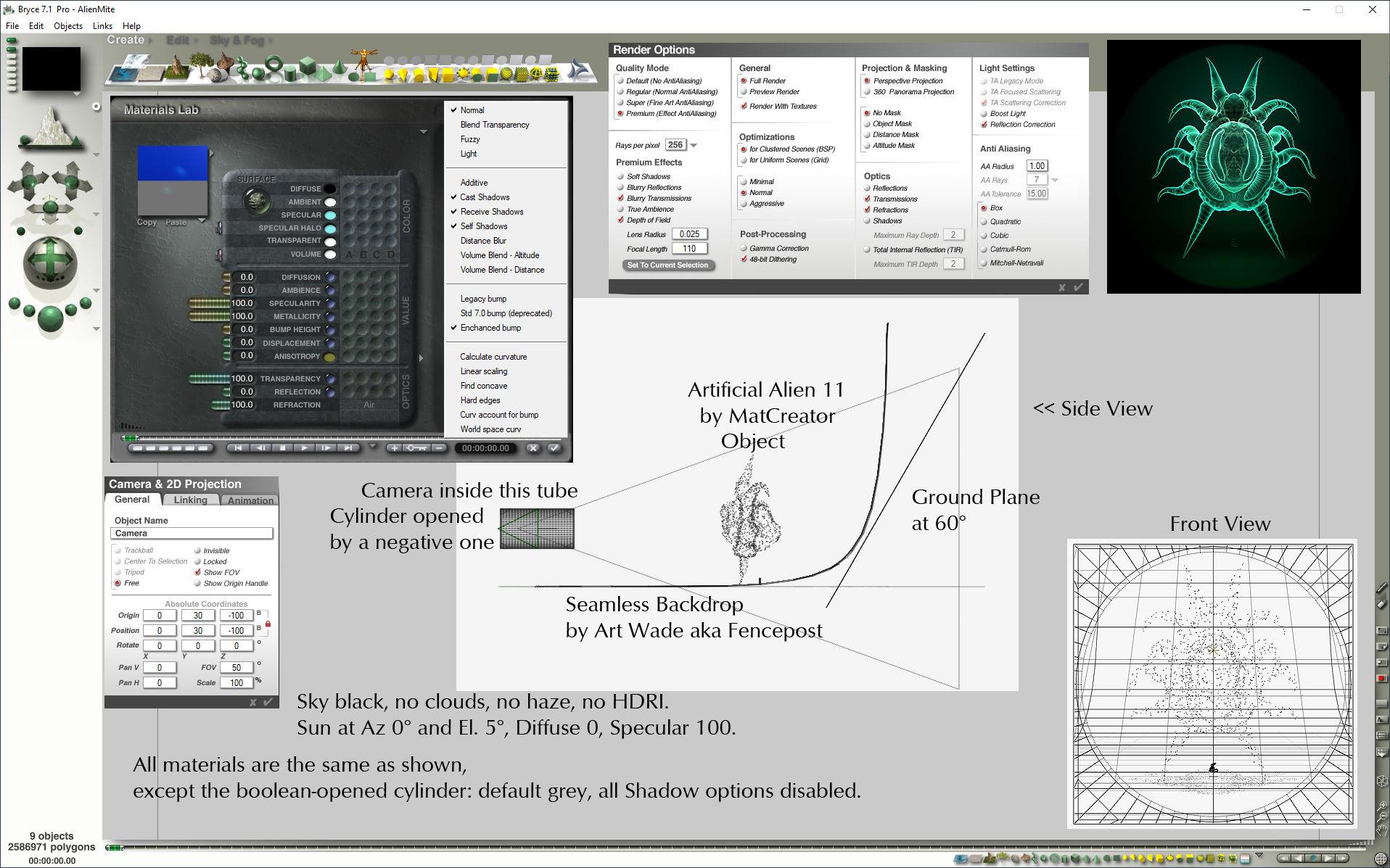
Task: Click the Transparency value slider bar
Action: pos(209,379)
